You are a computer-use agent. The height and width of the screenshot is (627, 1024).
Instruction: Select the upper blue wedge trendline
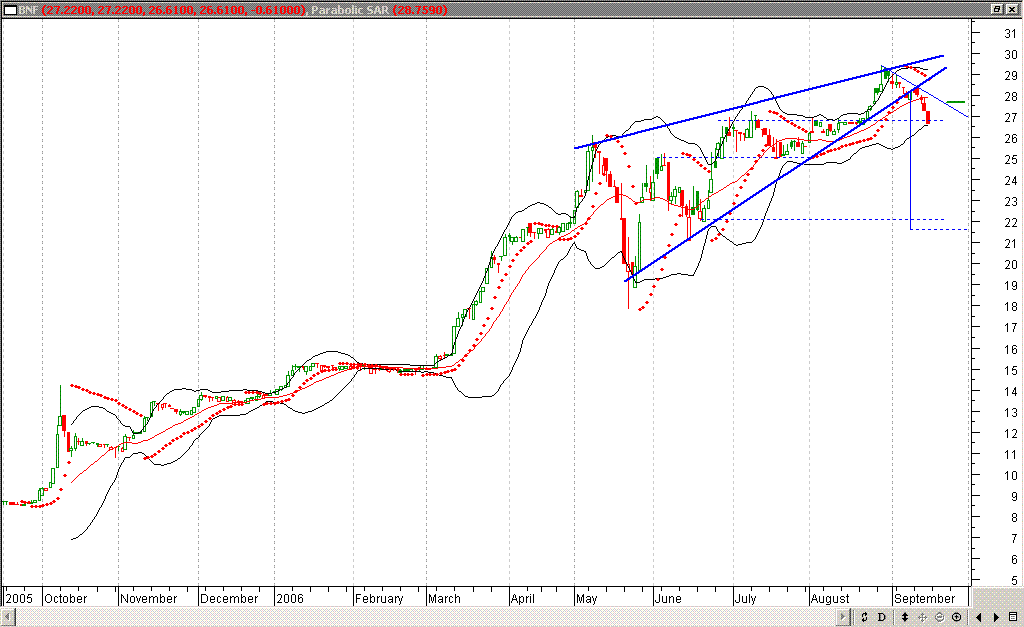[x=759, y=102]
